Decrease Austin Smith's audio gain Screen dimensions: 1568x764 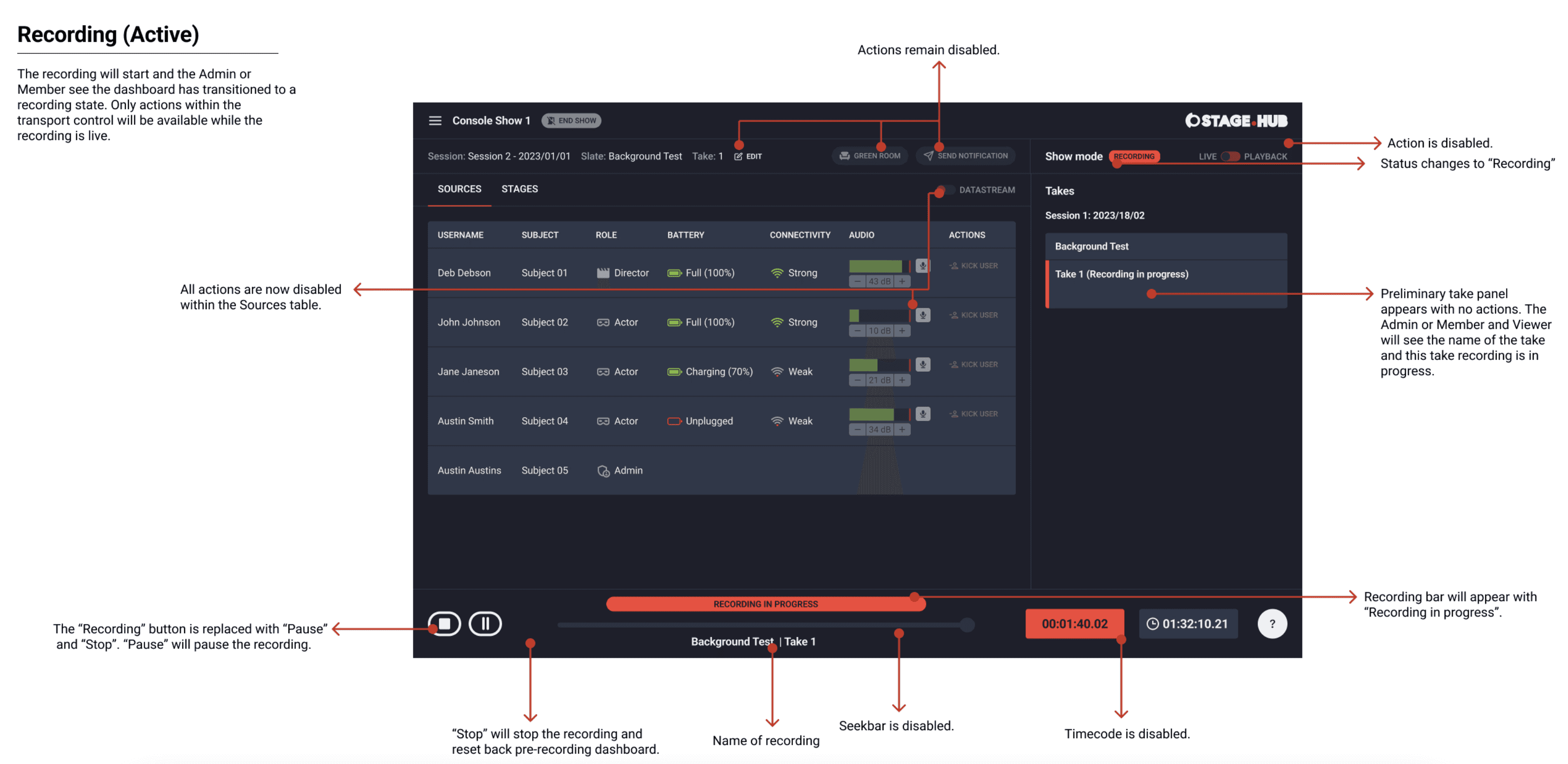[x=857, y=429]
